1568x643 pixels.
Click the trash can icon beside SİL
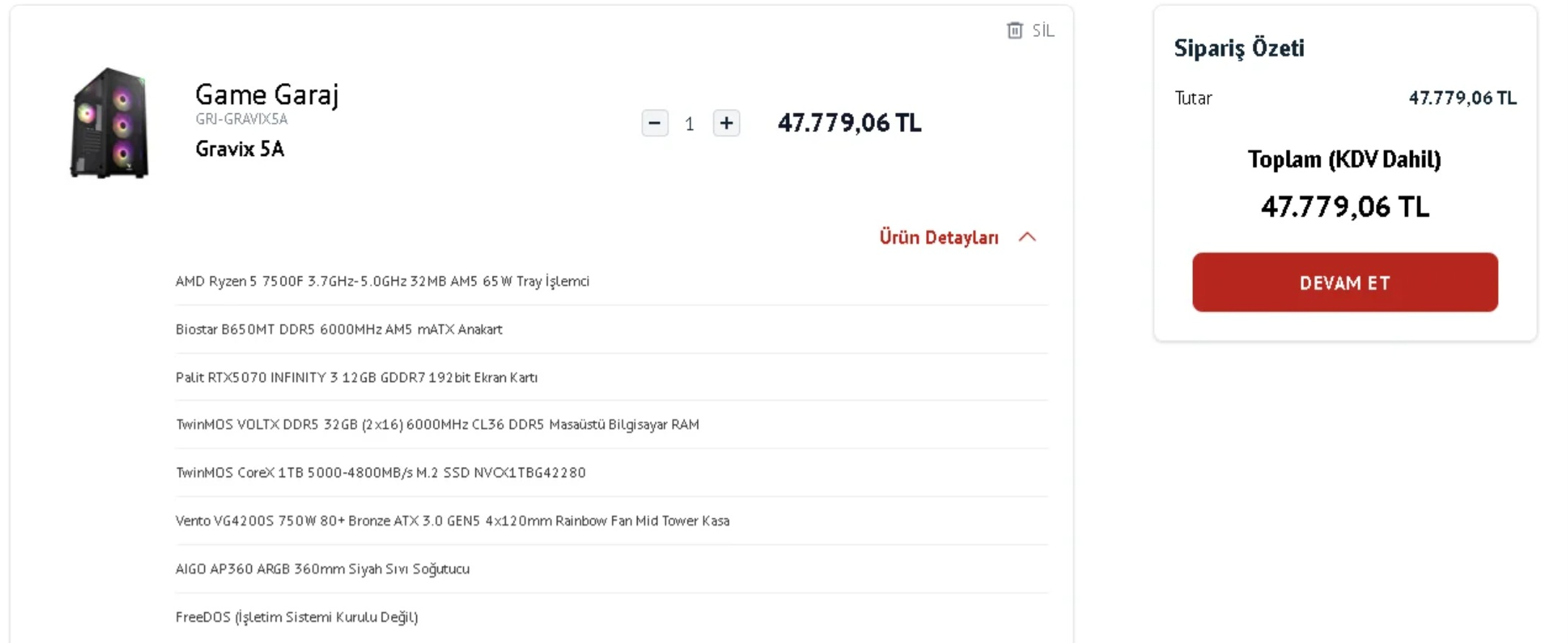coord(1015,30)
